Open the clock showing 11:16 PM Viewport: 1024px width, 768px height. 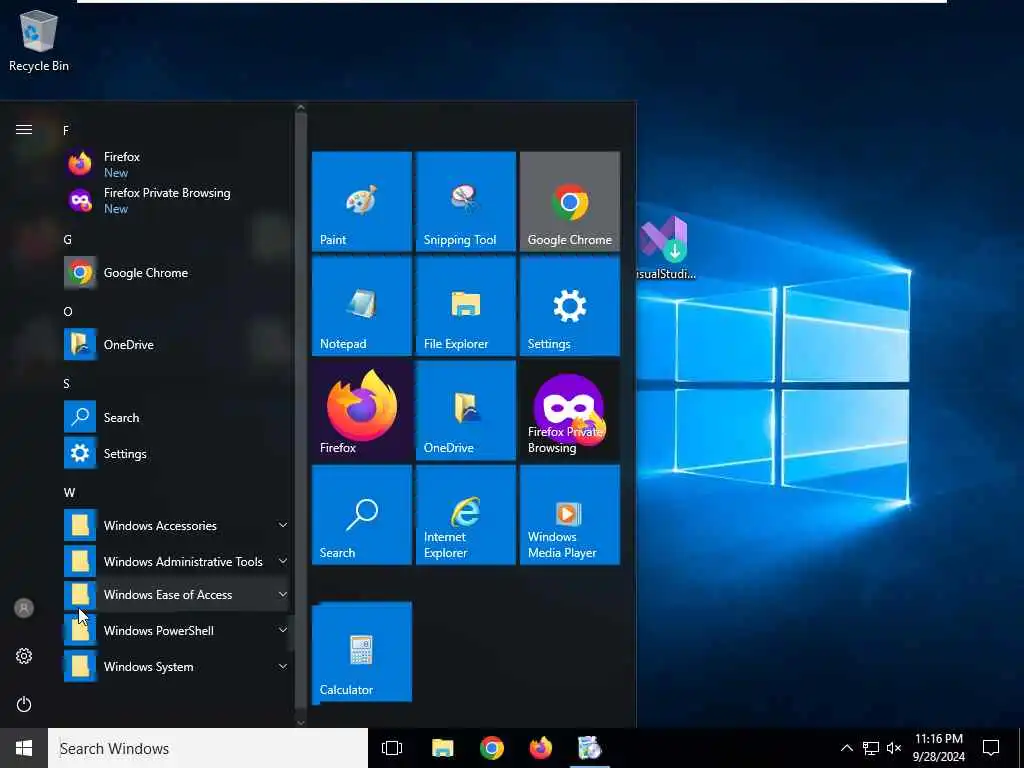tap(938, 748)
